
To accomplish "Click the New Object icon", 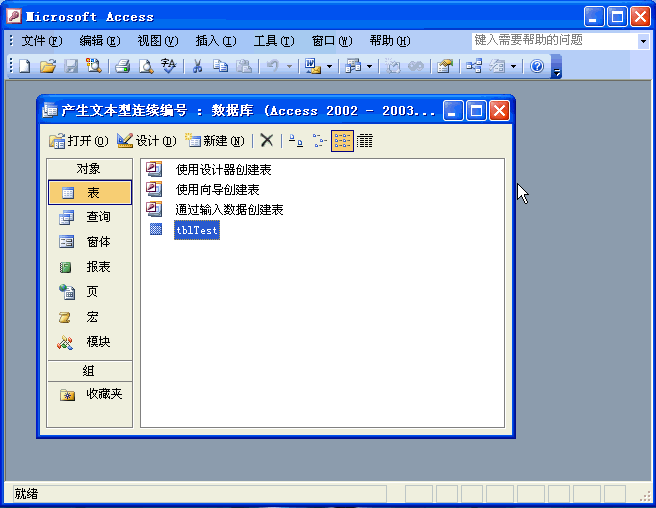I will [x=497, y=66].
